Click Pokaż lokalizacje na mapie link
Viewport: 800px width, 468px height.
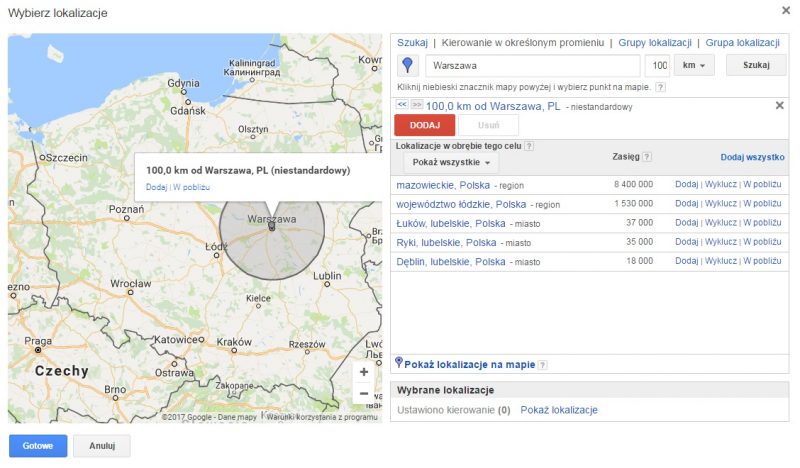[x=469, y=365]
